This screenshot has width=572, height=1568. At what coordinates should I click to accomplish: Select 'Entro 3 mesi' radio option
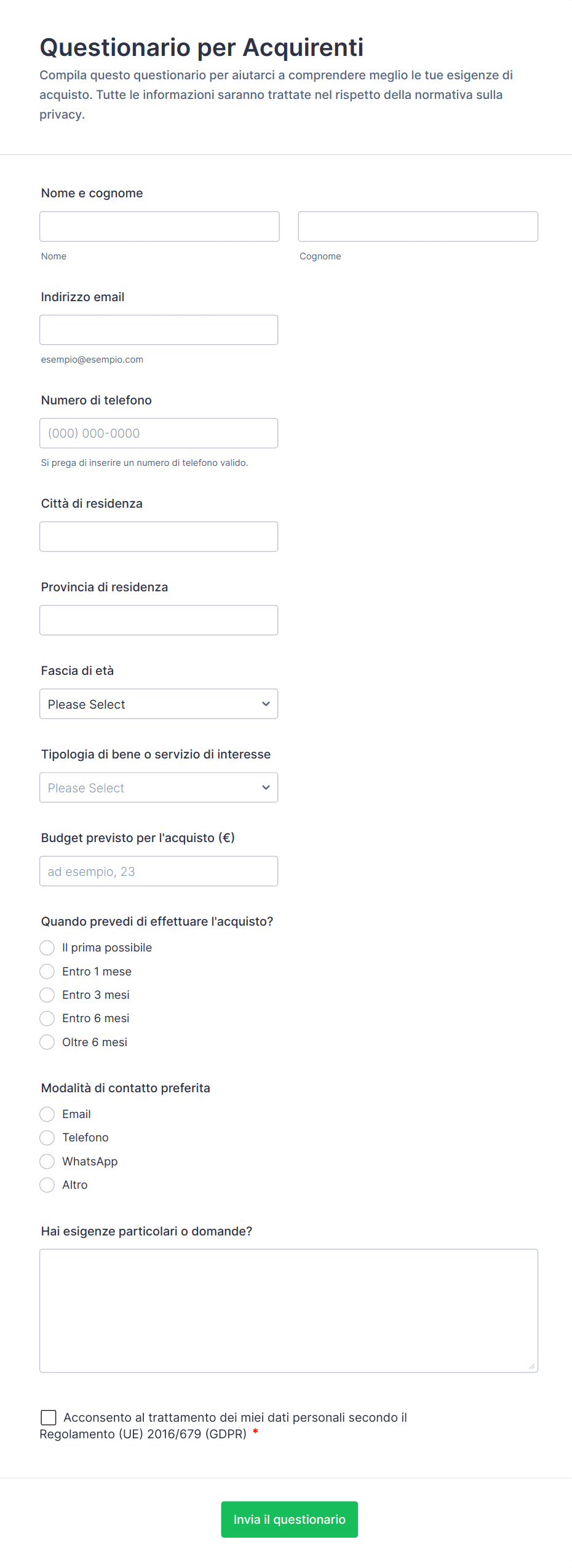coord(47,995)
